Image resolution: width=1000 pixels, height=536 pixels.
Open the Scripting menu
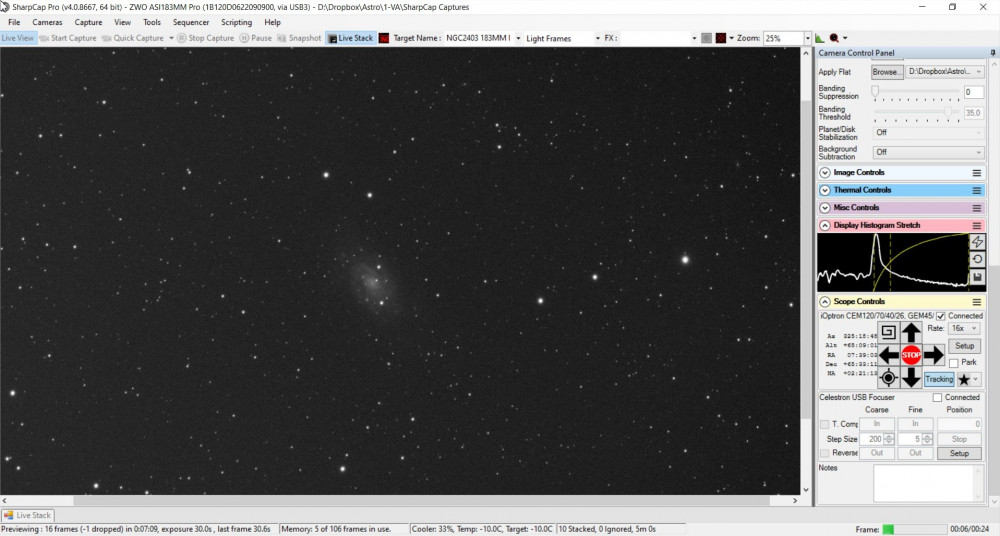(x=237, y=22)
